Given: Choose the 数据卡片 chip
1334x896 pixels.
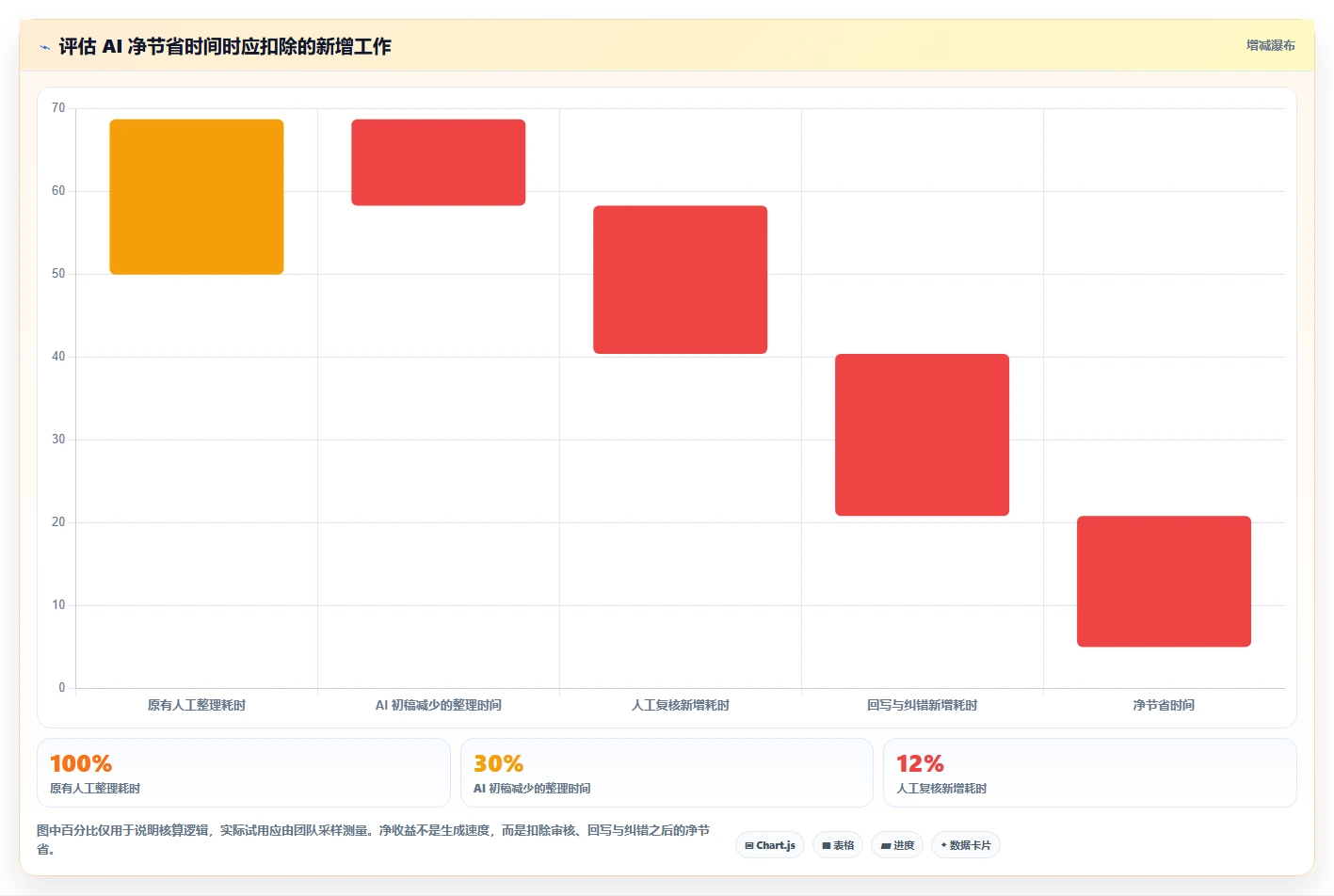Looking at the screenshot, I should [x=965, y=845].
